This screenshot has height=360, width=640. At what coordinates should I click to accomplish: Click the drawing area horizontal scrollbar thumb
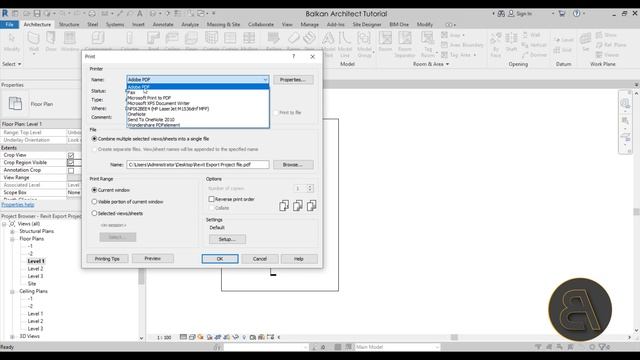454,337
